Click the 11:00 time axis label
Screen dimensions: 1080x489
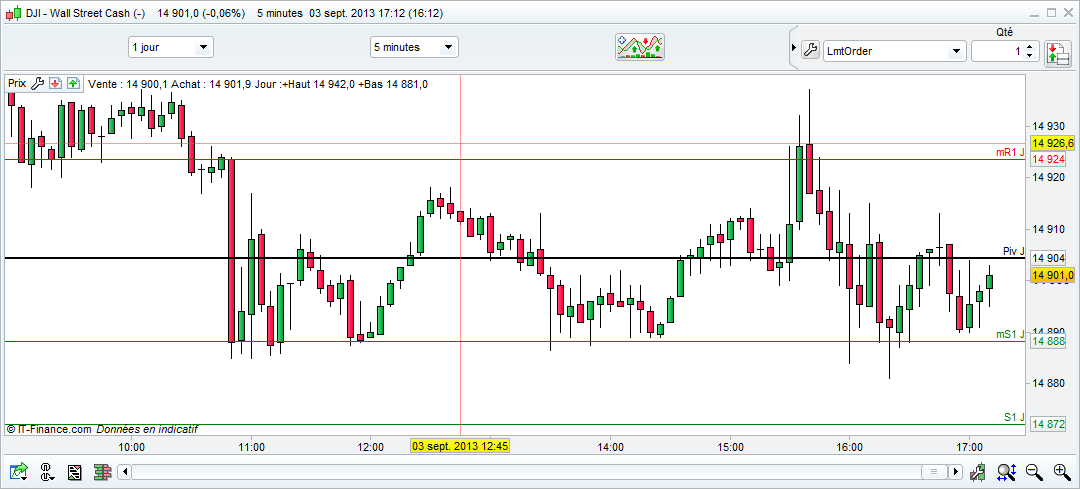[x=251, y=447]
